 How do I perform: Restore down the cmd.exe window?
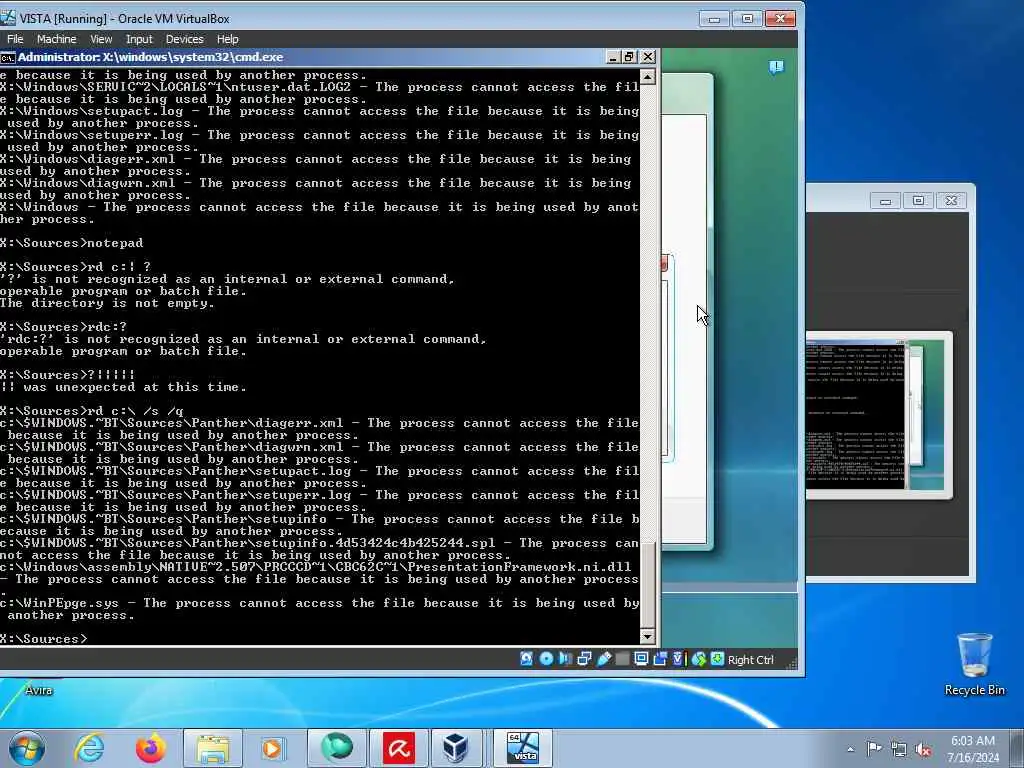coord(630,57)
